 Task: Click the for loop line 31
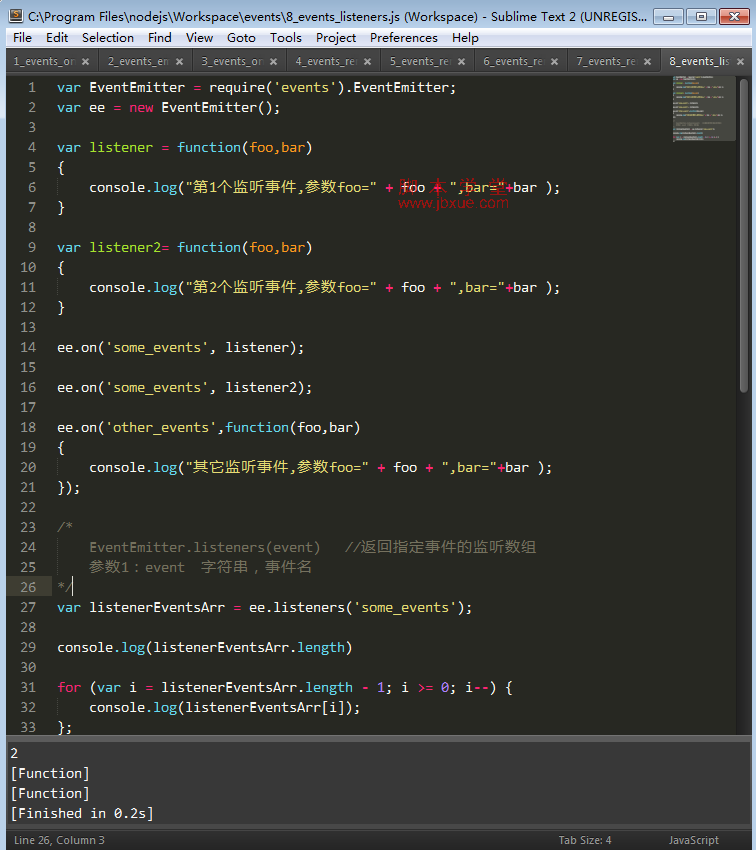click(x=285, y=687)
